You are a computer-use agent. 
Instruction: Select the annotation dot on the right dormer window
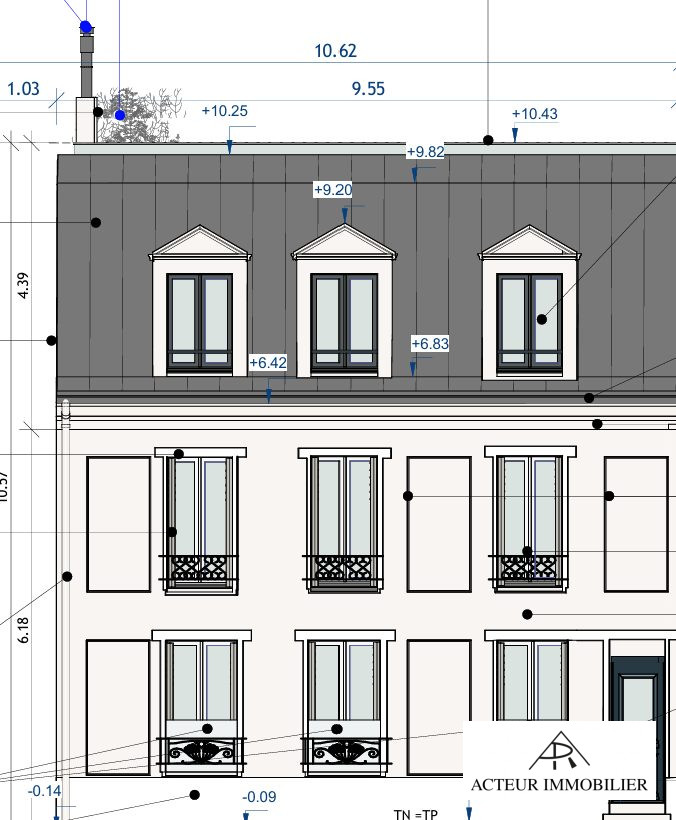(x=542, y=319)
